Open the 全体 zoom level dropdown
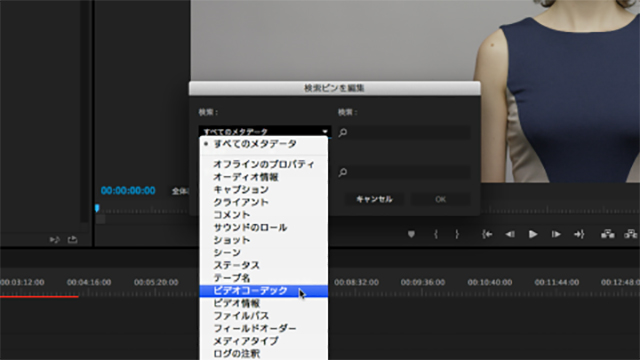 pyautogui.click(x=180, y=191)
